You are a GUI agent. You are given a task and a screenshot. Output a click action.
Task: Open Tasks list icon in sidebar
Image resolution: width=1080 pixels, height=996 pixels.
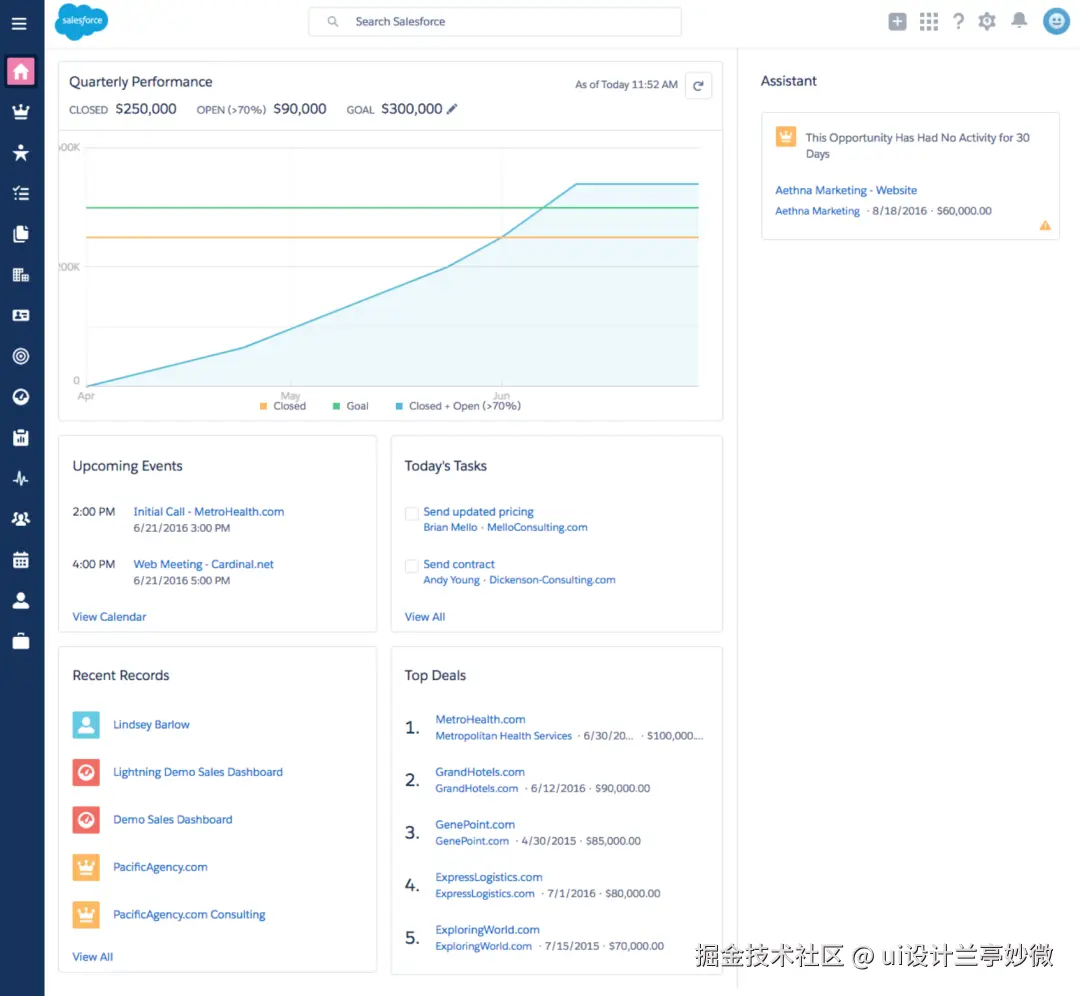[x=21, y=193]
